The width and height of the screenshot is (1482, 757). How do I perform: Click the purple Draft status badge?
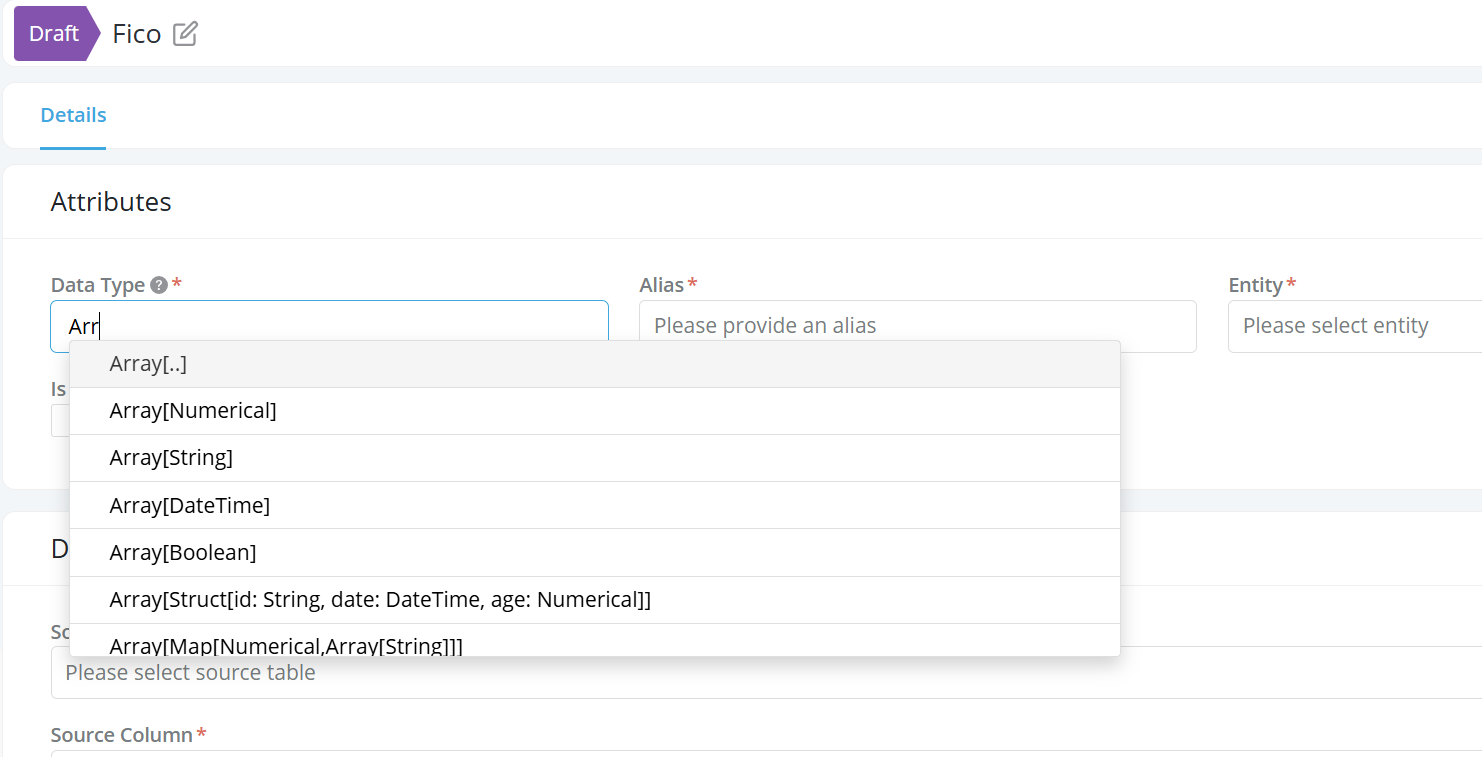point(55,34)
